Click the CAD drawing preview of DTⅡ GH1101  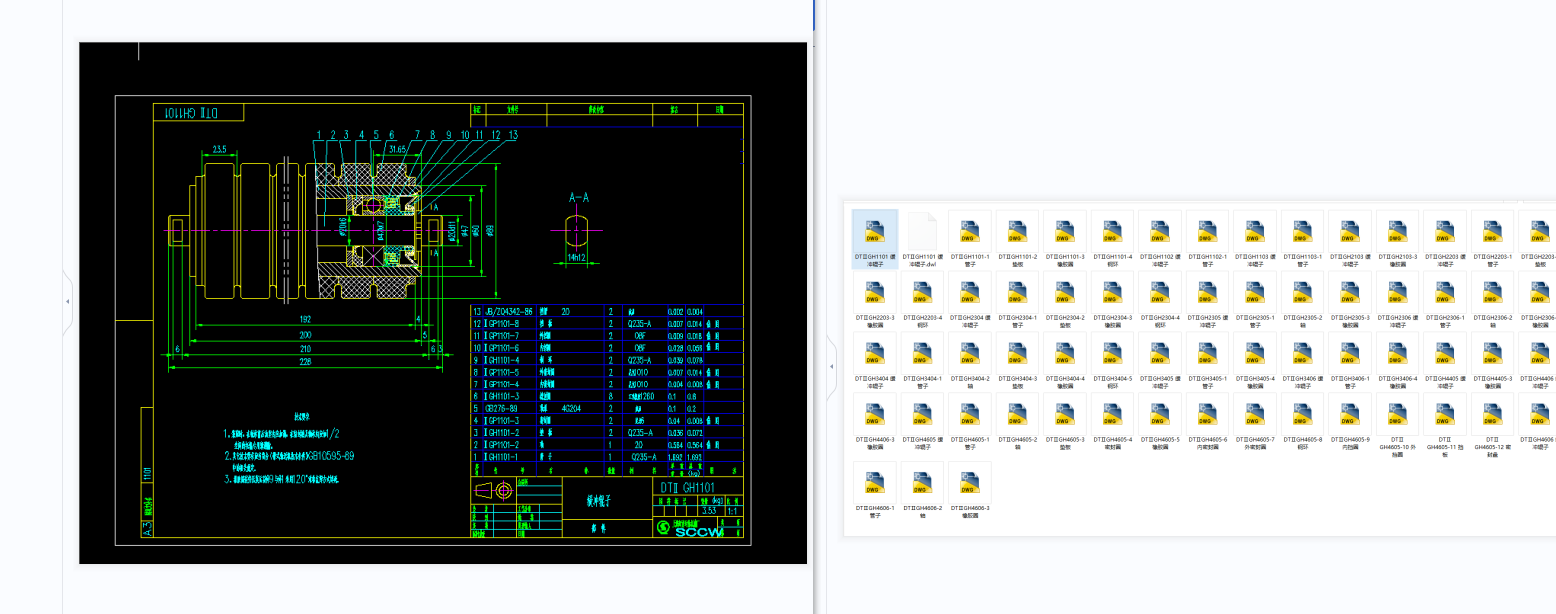tap(443, 303)
